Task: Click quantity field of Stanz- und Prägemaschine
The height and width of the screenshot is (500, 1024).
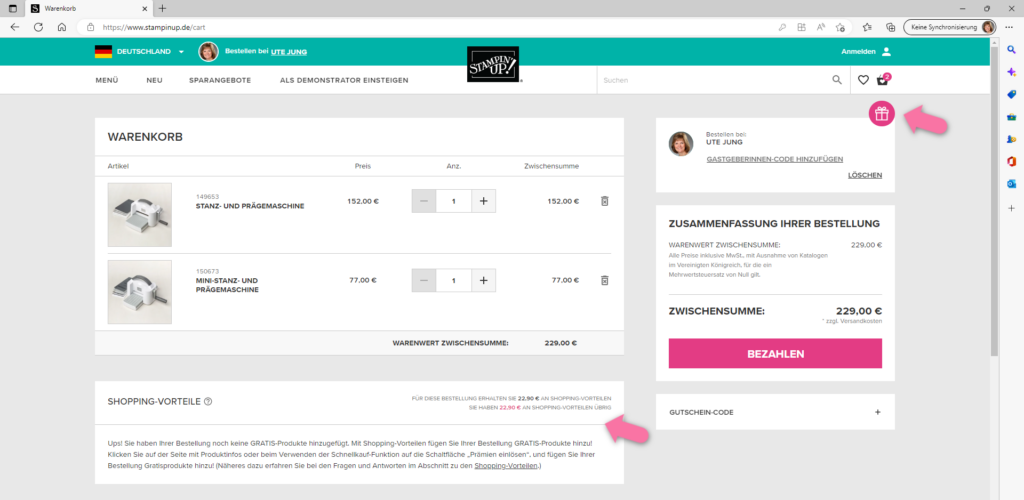Action: 454,201
